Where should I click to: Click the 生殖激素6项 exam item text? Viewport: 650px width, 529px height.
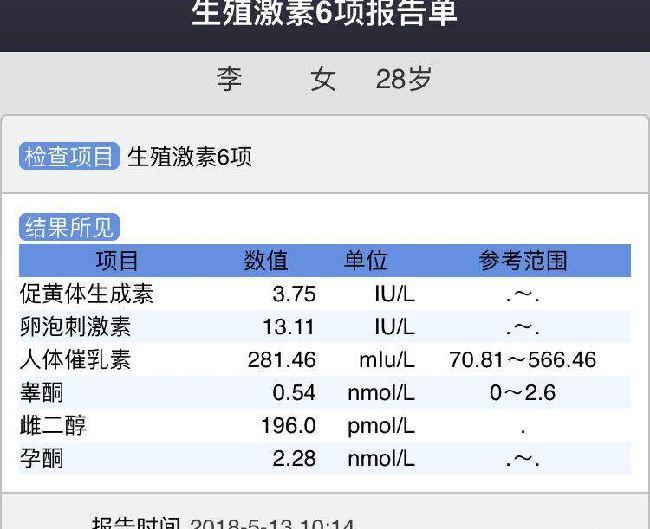click(x=189, y=157)
